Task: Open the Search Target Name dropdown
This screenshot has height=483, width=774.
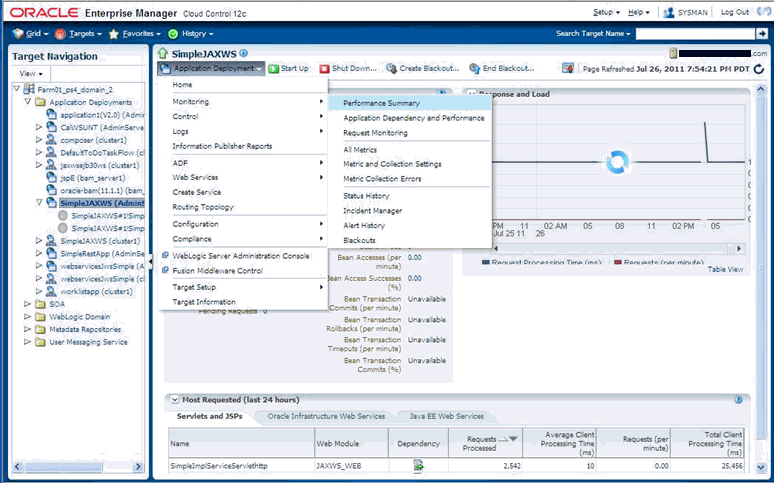Action: point(593,34)
